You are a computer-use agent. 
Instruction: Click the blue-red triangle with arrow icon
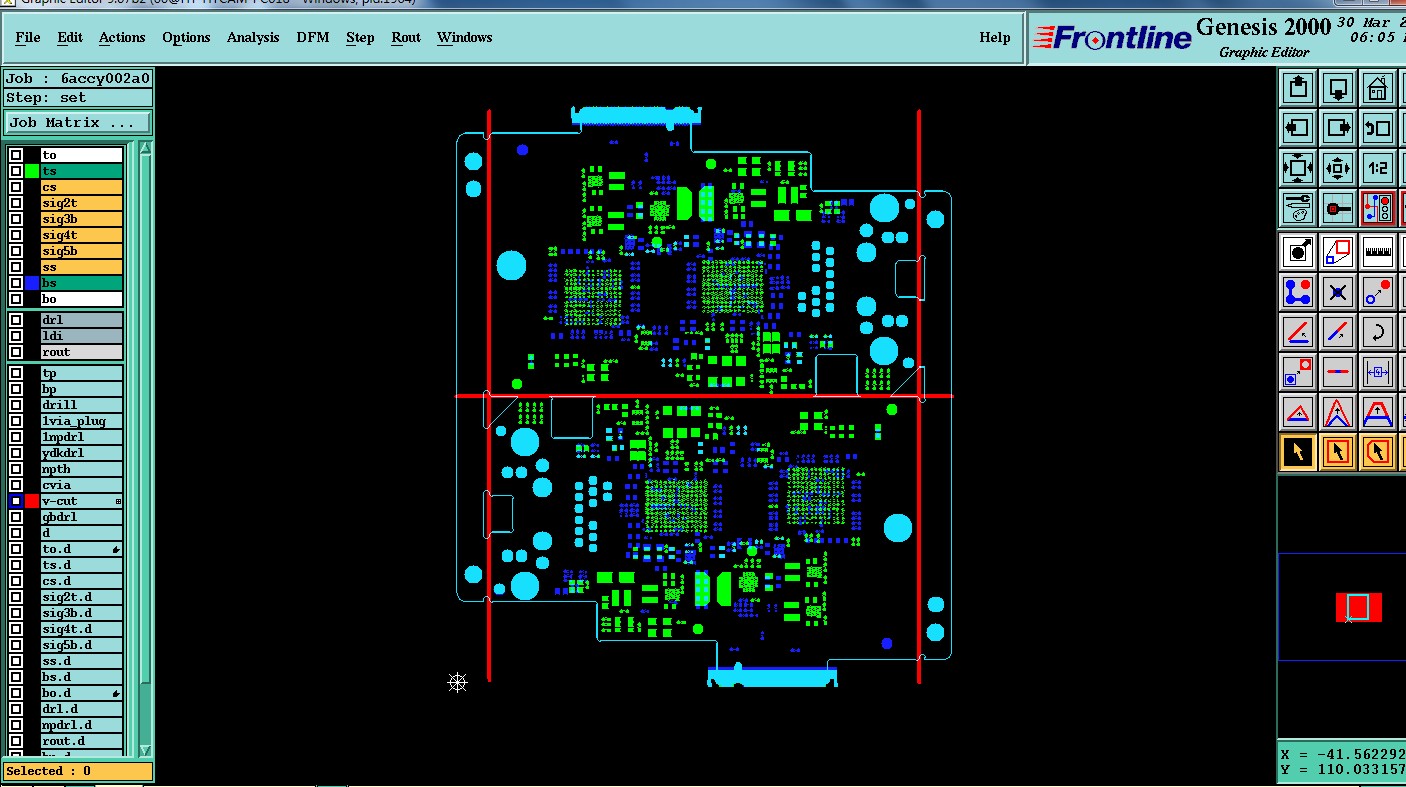(x=1298, y=412)
